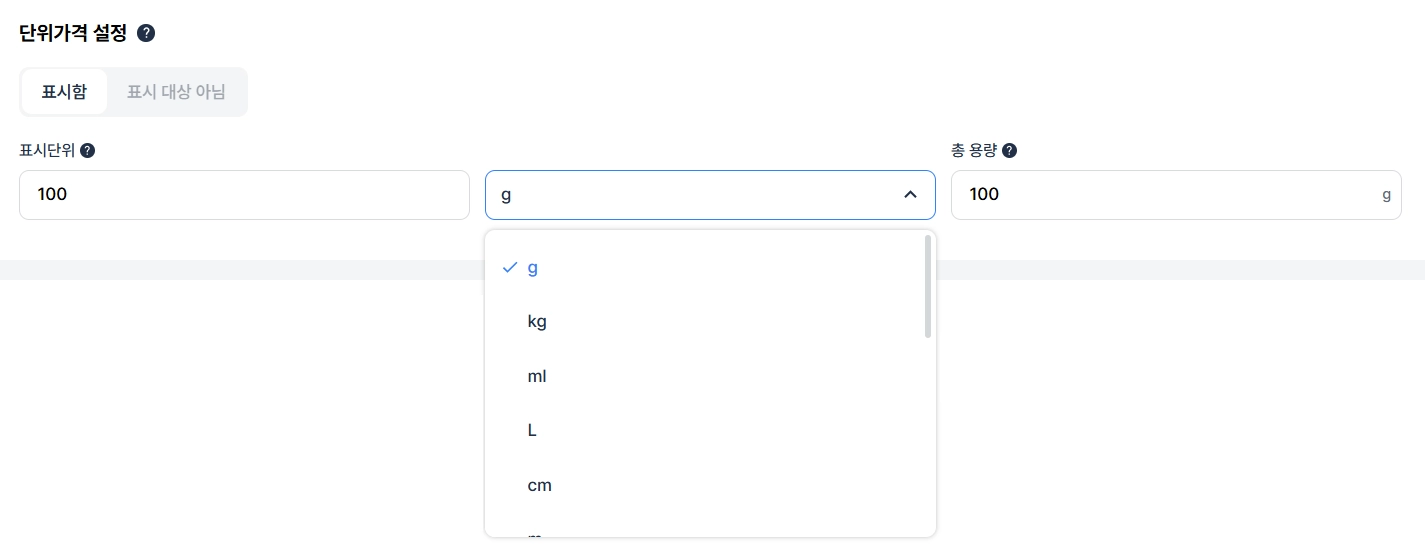Click the 총 용량 field label
The image size is (1425, 550).
point(974,151)
